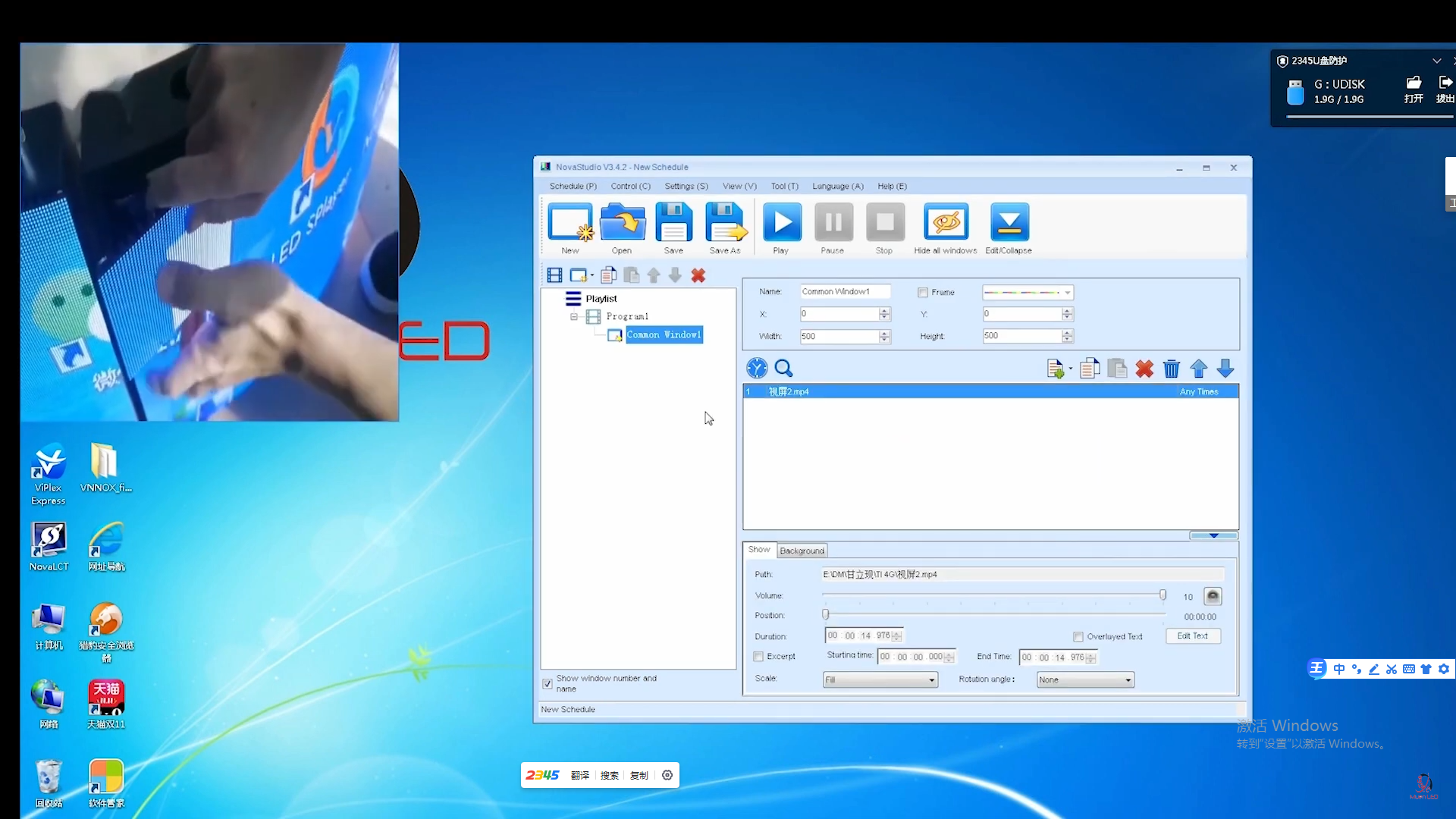Viewport: 1456px width, 819px height.
Task: Click the mute speaker icon beside volume
Action: (x=1213, y=597)
